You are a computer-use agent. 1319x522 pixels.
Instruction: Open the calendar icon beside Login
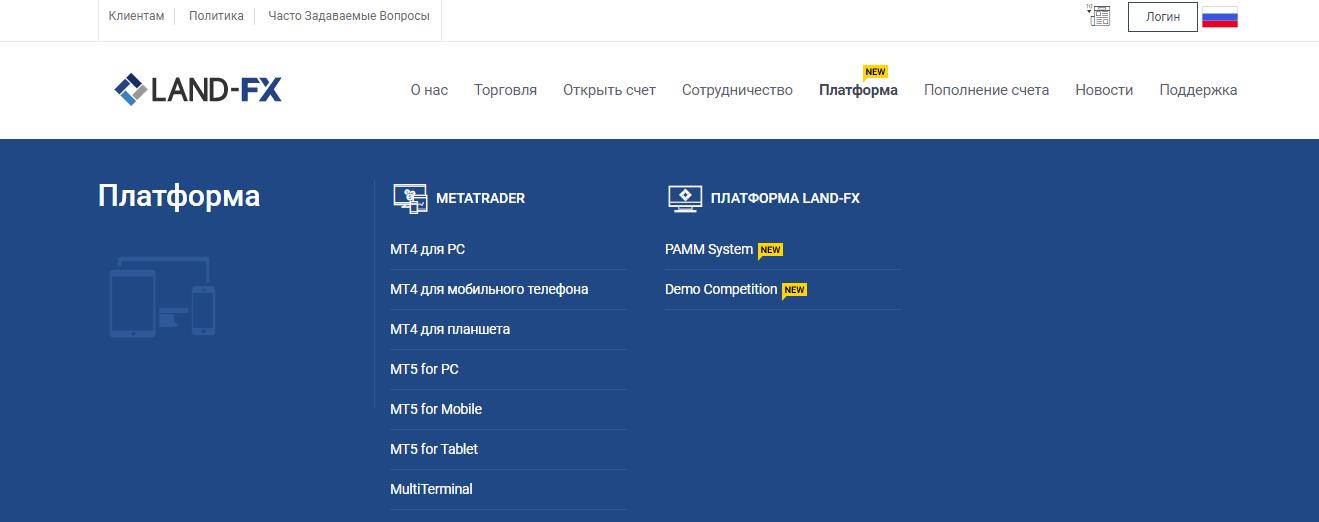point(1099,15)
